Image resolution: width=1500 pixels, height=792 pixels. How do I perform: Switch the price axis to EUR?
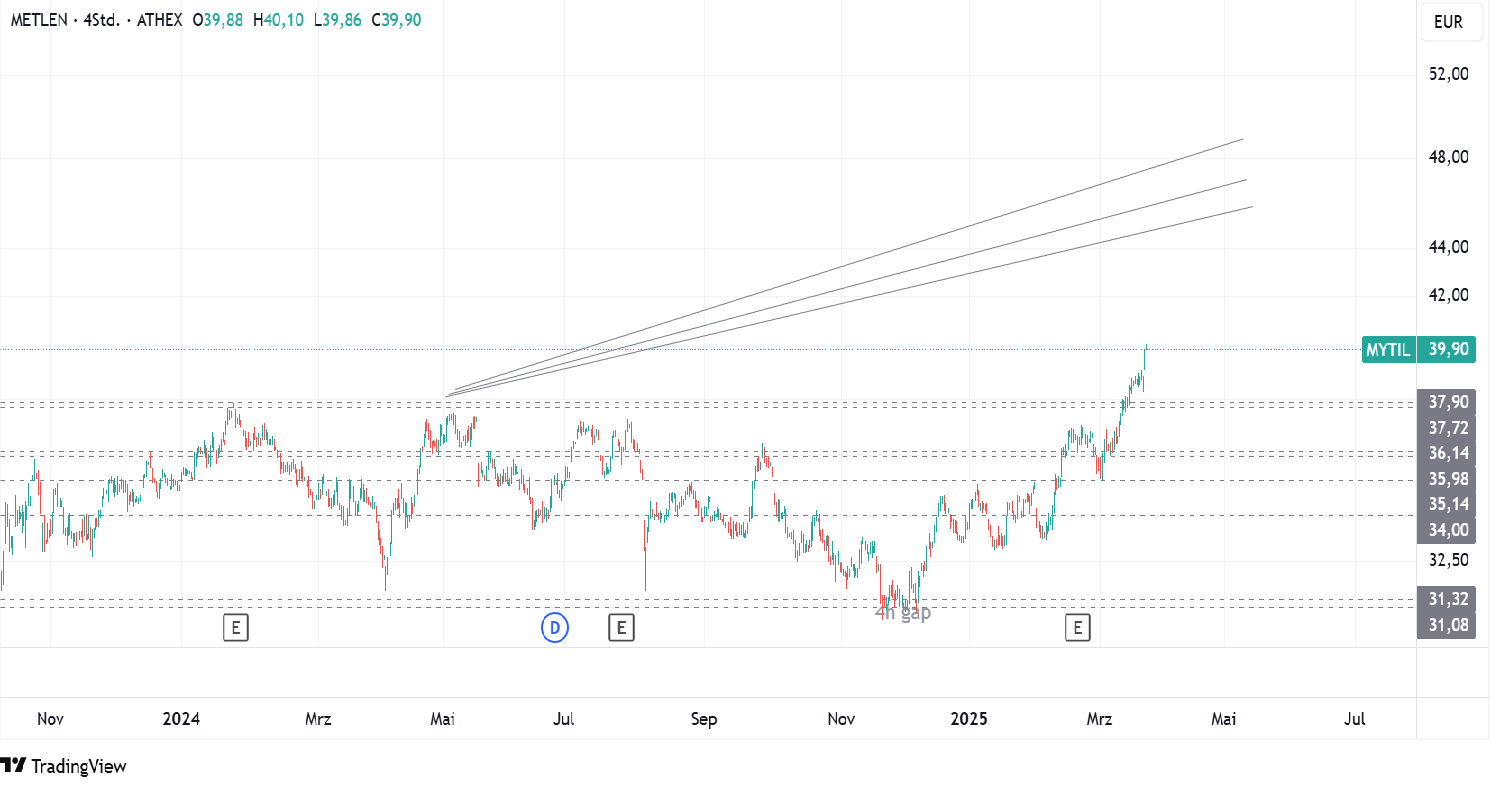1451,22
